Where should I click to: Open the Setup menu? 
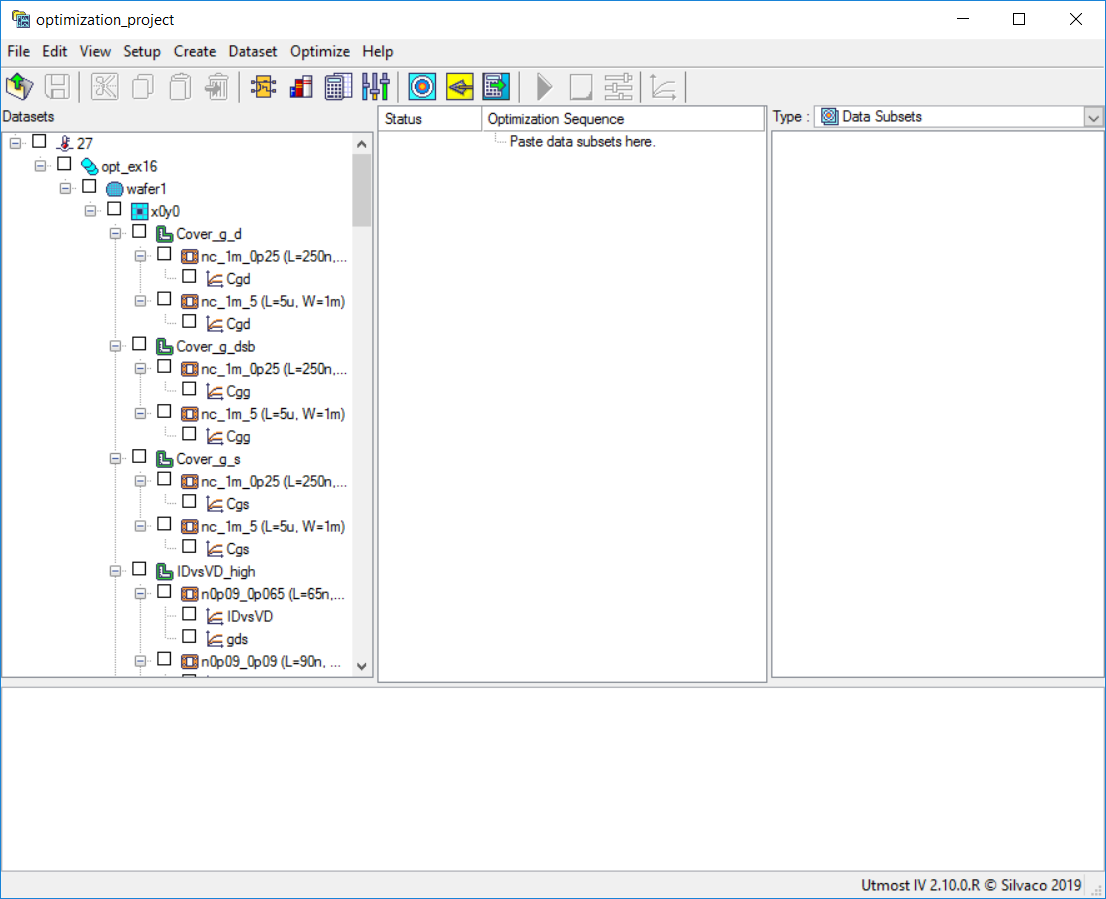coord(142,51)
